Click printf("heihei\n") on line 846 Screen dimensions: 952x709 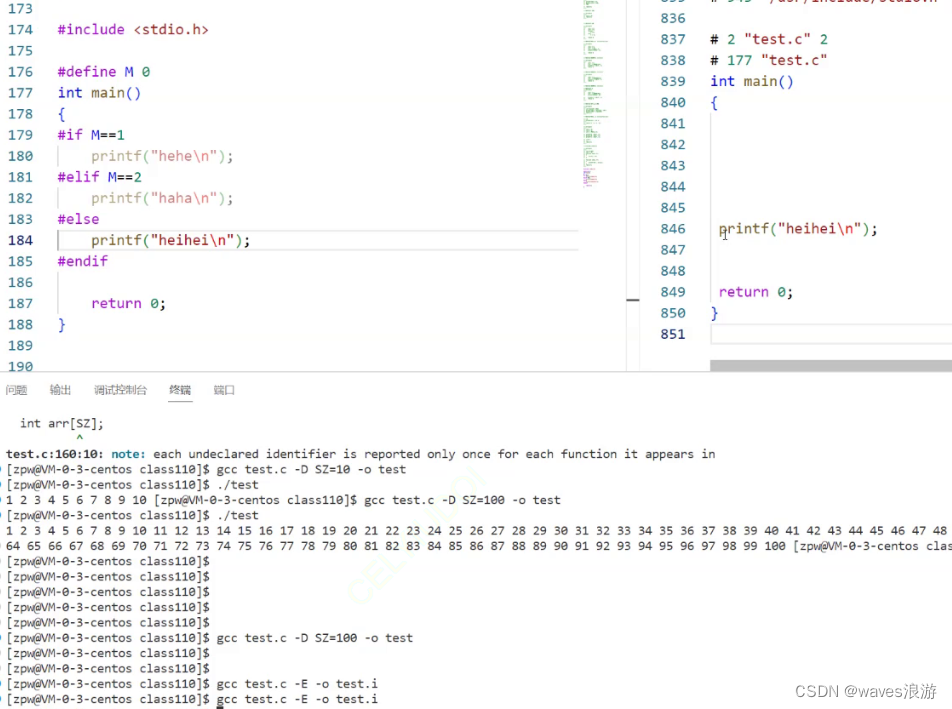[798, 229]
